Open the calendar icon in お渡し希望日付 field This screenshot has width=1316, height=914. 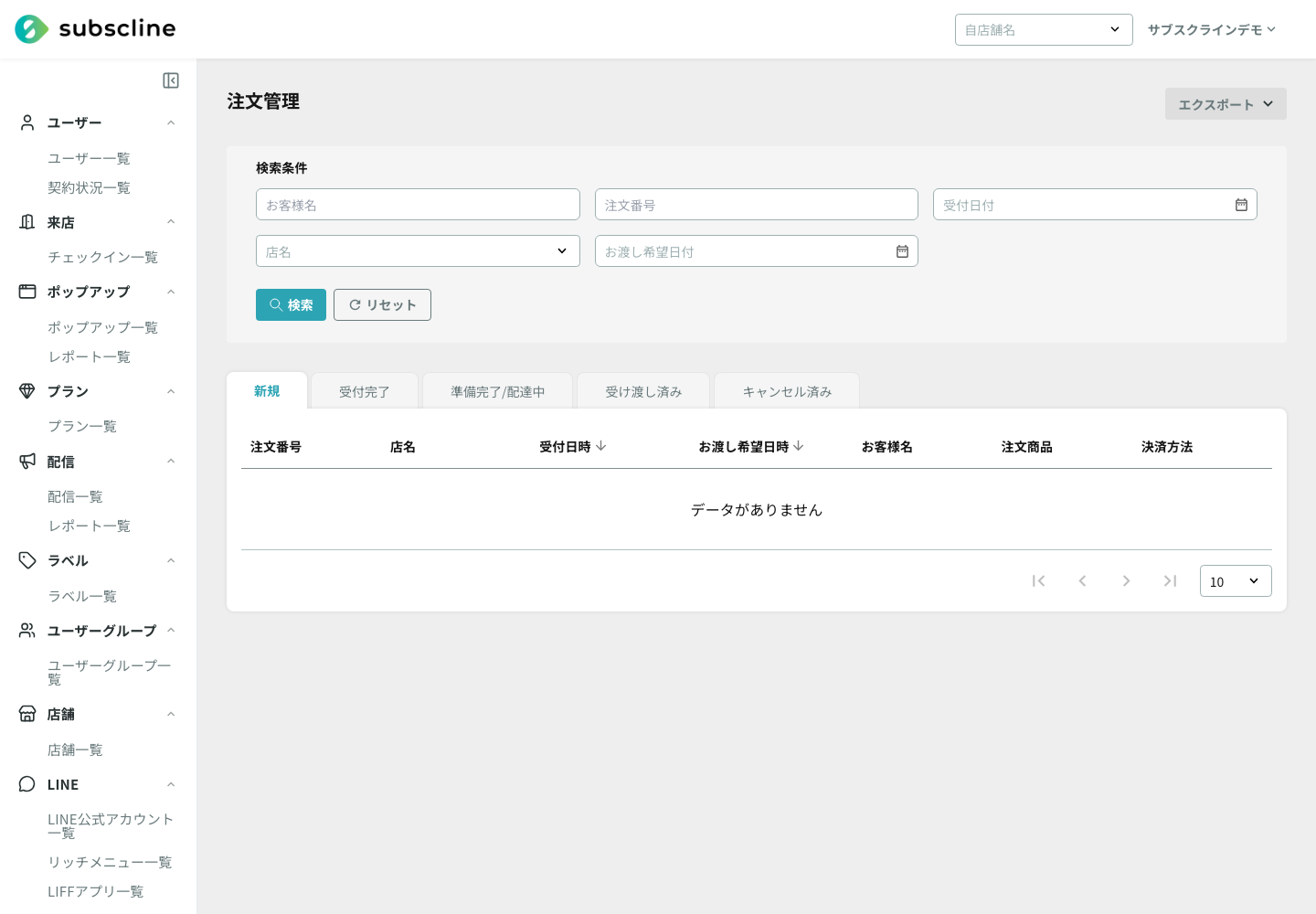coord(902,251)
